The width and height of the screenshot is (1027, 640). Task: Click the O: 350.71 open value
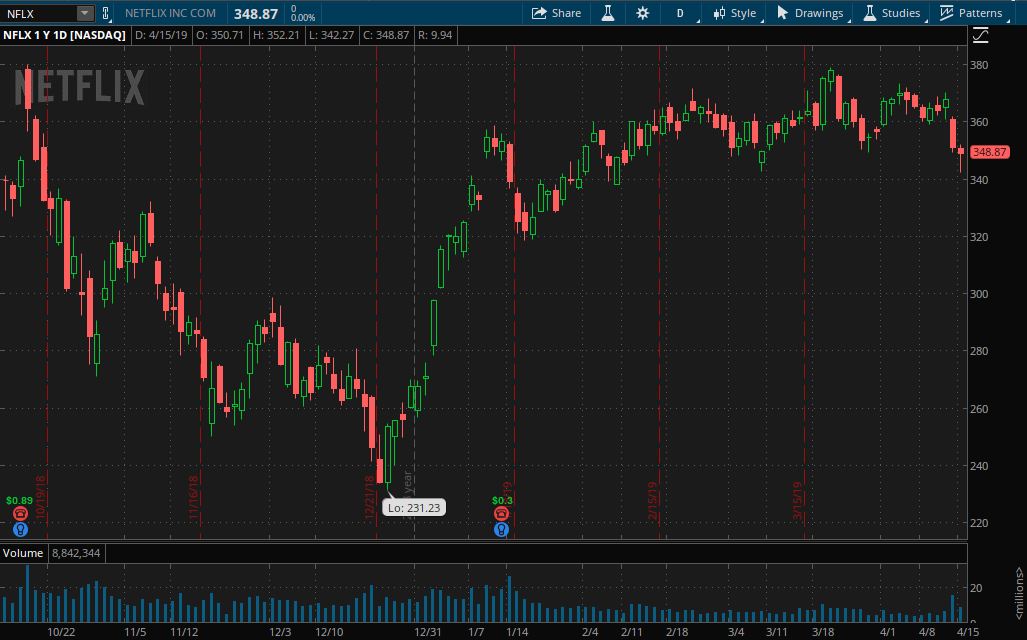coord(219,35)
